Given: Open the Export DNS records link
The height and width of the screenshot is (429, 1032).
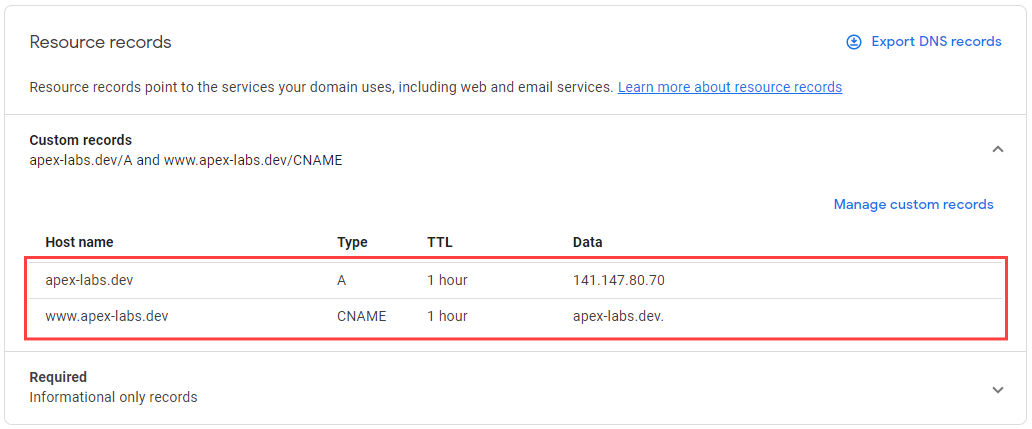Looking at the screenshot, I should coord(936,41).
